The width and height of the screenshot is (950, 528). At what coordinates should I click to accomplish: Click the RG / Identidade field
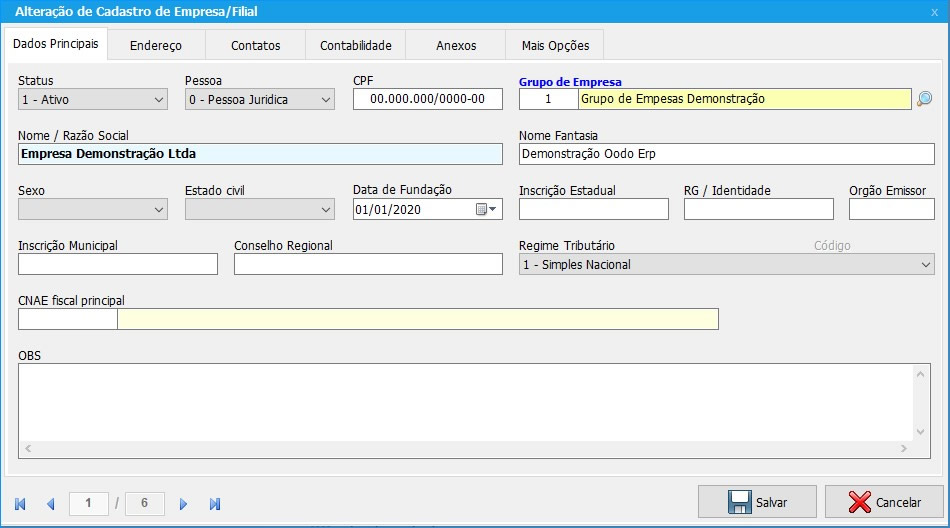pyautogui.click(x=759, y=209)
